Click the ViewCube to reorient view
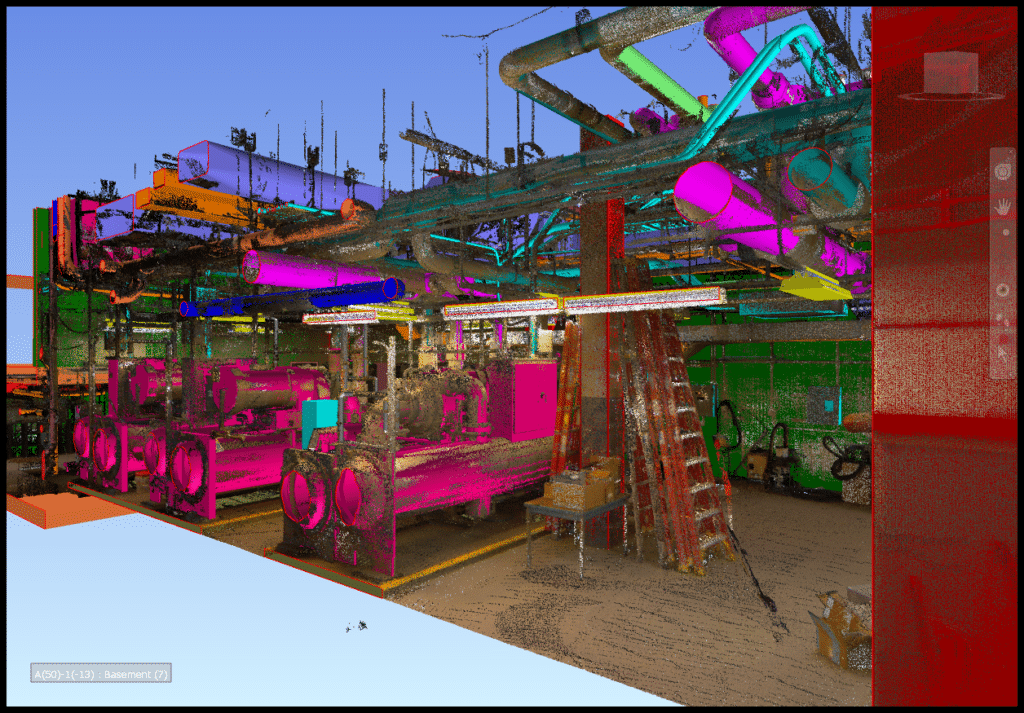Viewport: 1024px width, 713px height. point(950,72)
